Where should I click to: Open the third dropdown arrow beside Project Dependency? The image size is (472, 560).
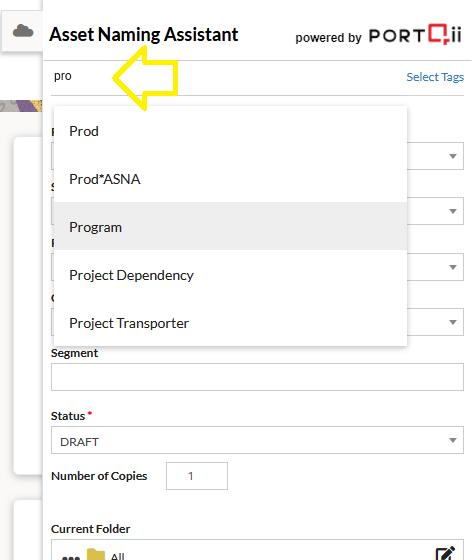pyautogui.click(x=453, y=267)
